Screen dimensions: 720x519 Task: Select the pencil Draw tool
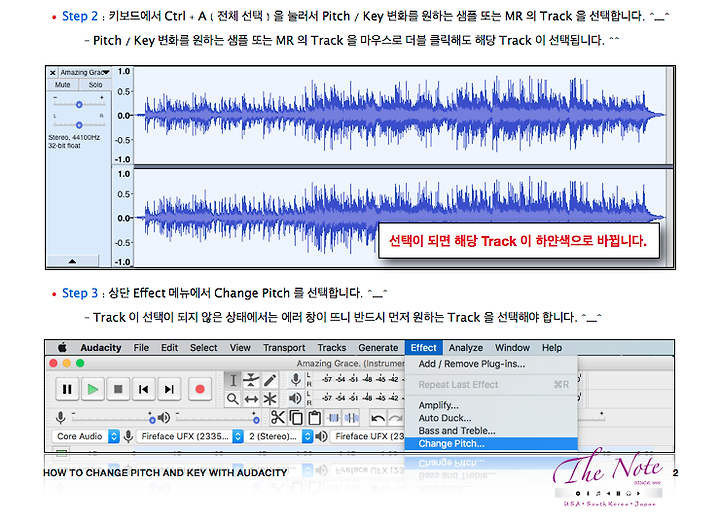click(x=270, y=380)
